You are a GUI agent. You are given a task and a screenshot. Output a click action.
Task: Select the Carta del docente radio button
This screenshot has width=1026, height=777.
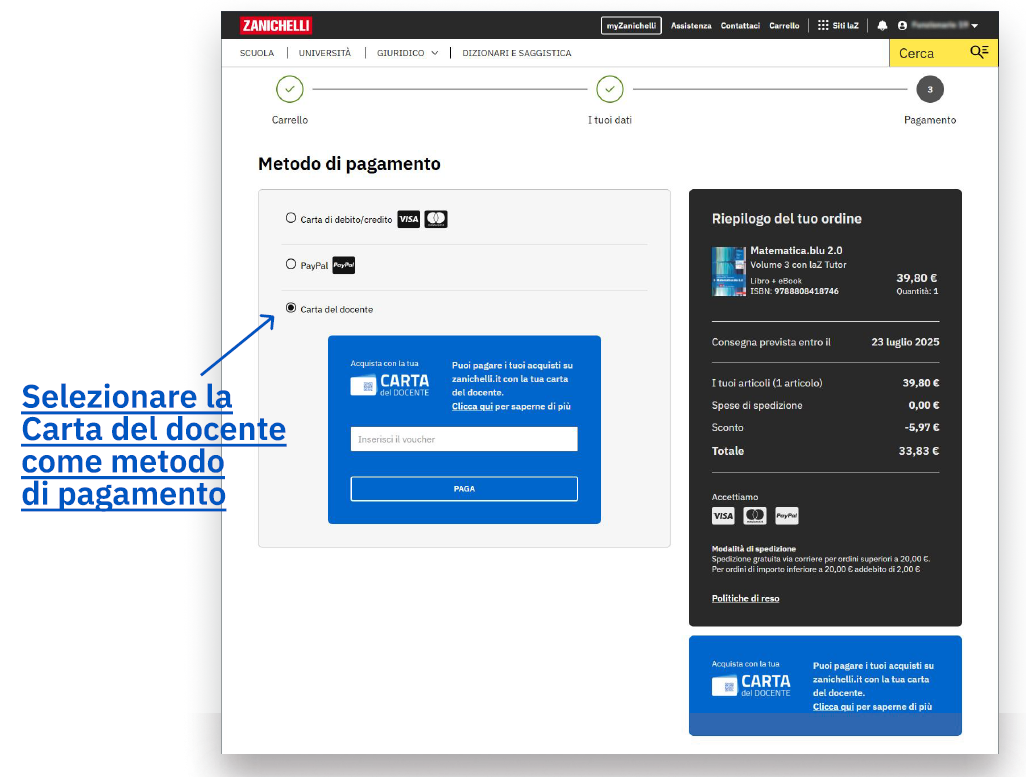(291, 308)
